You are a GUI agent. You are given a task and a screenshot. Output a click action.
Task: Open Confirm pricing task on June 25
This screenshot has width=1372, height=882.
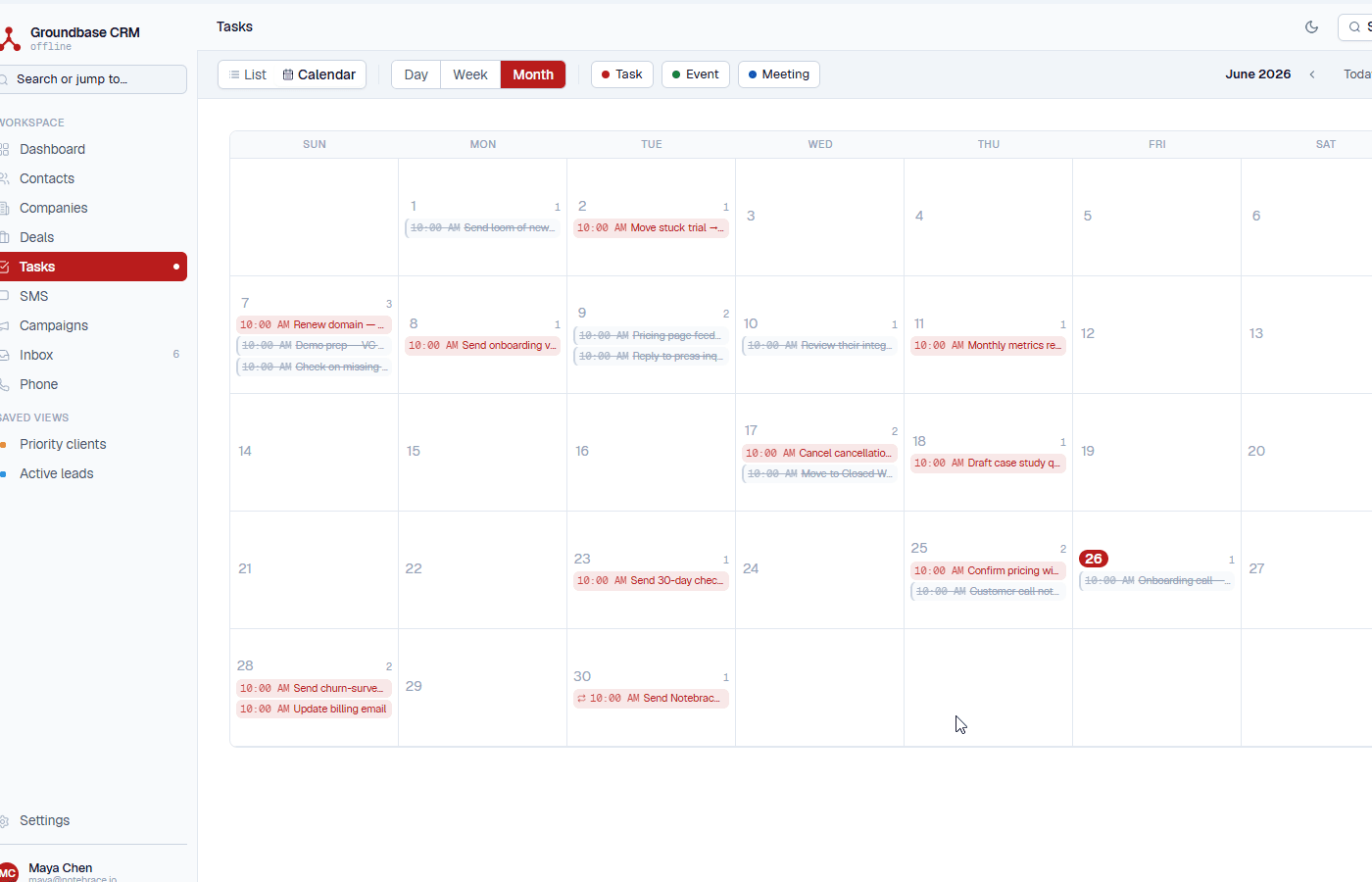988,570
